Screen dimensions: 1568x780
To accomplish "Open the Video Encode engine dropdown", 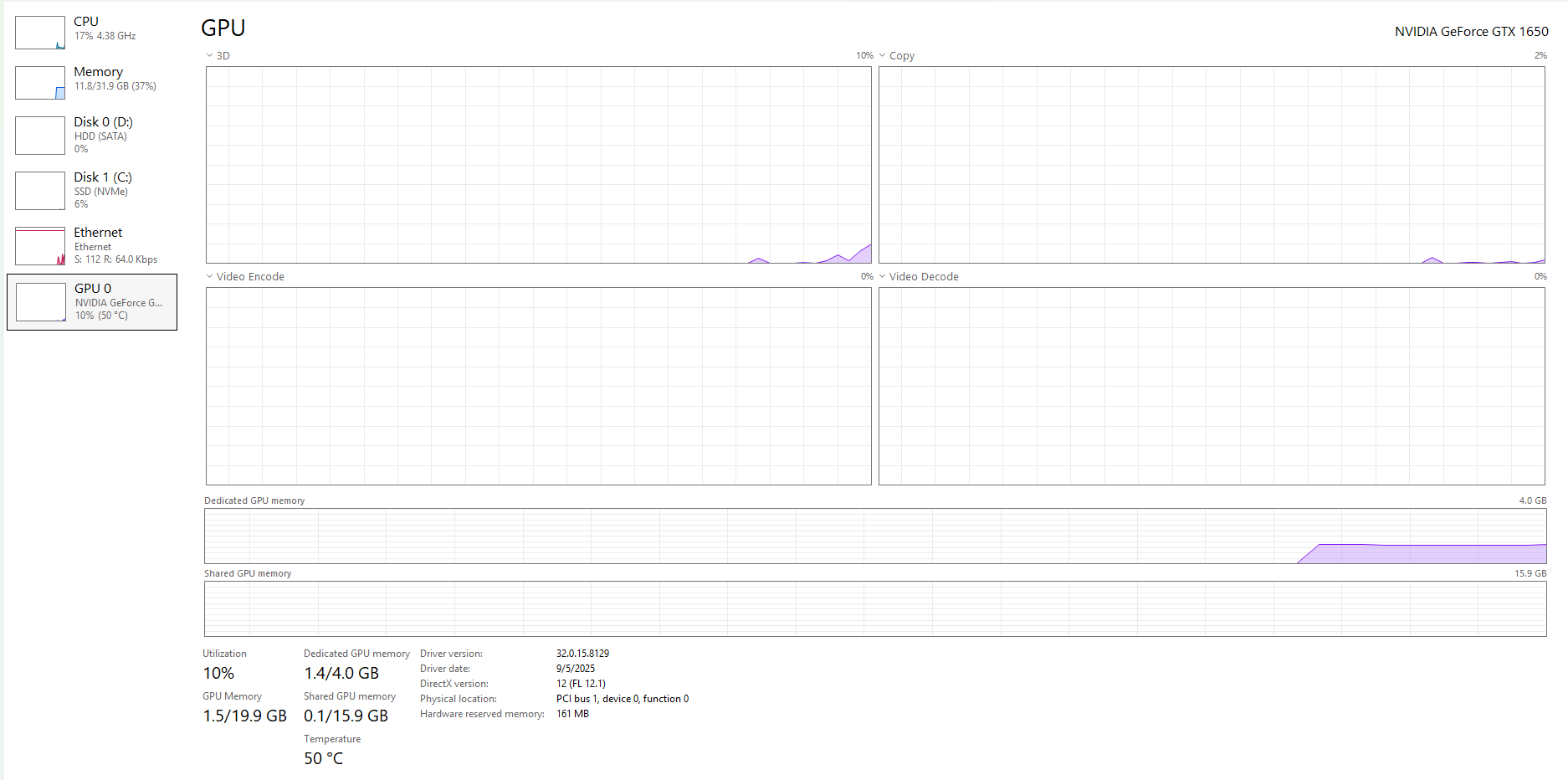I will coord(245,277).
